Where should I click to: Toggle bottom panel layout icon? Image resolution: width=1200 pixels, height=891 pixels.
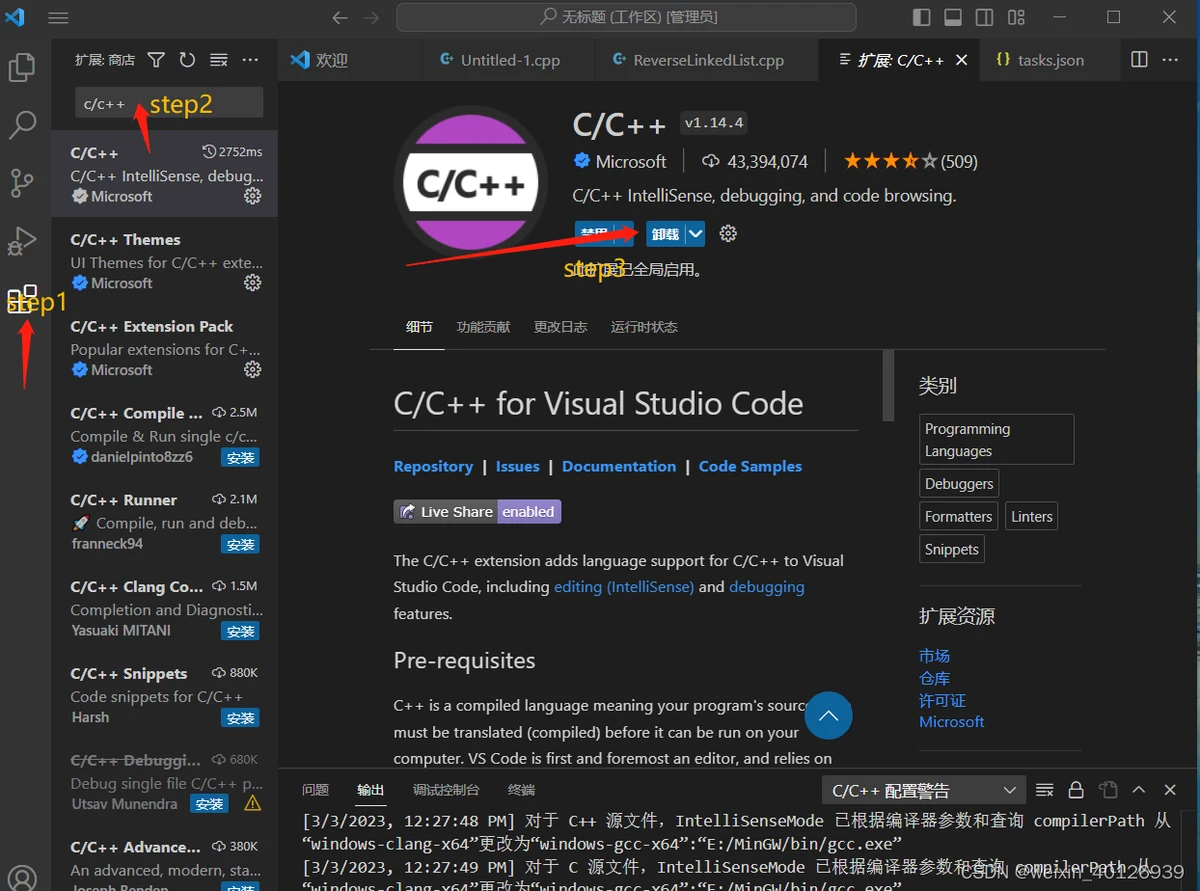(953, 17)
